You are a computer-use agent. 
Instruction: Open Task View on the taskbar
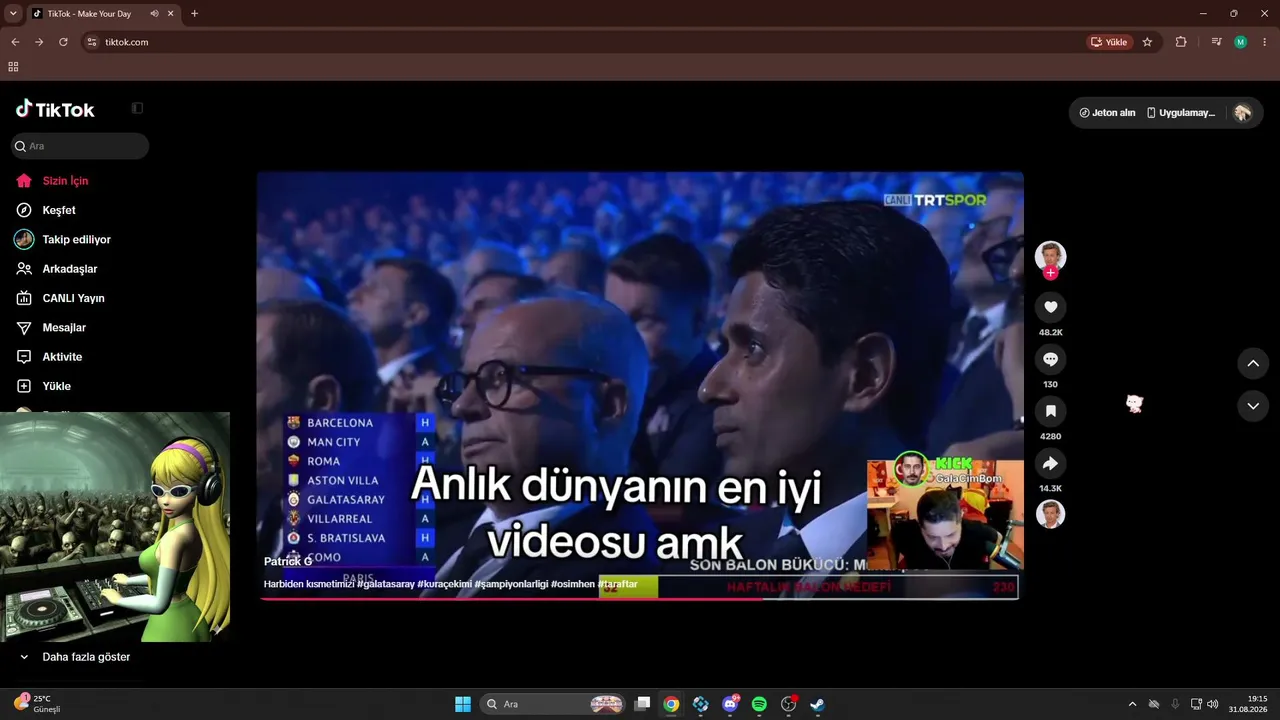click(643, 704)
